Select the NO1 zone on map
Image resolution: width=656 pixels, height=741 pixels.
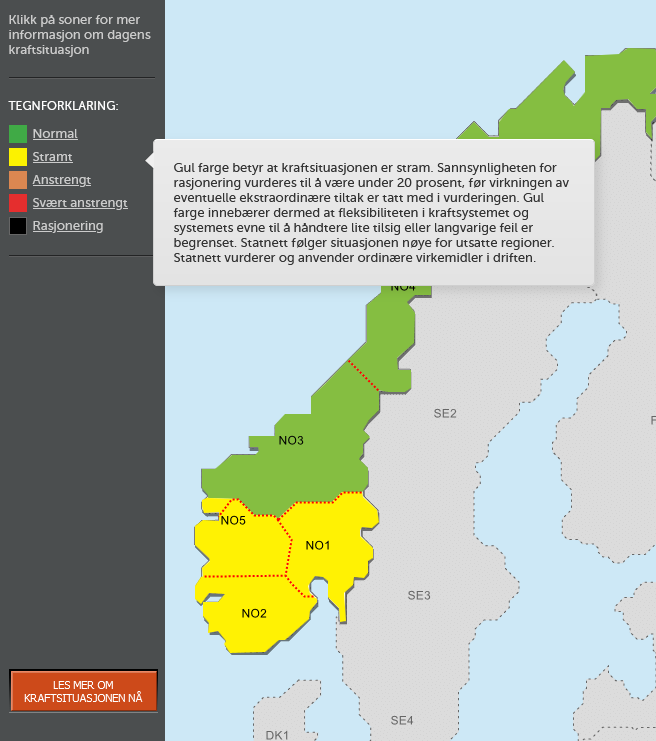318,545
